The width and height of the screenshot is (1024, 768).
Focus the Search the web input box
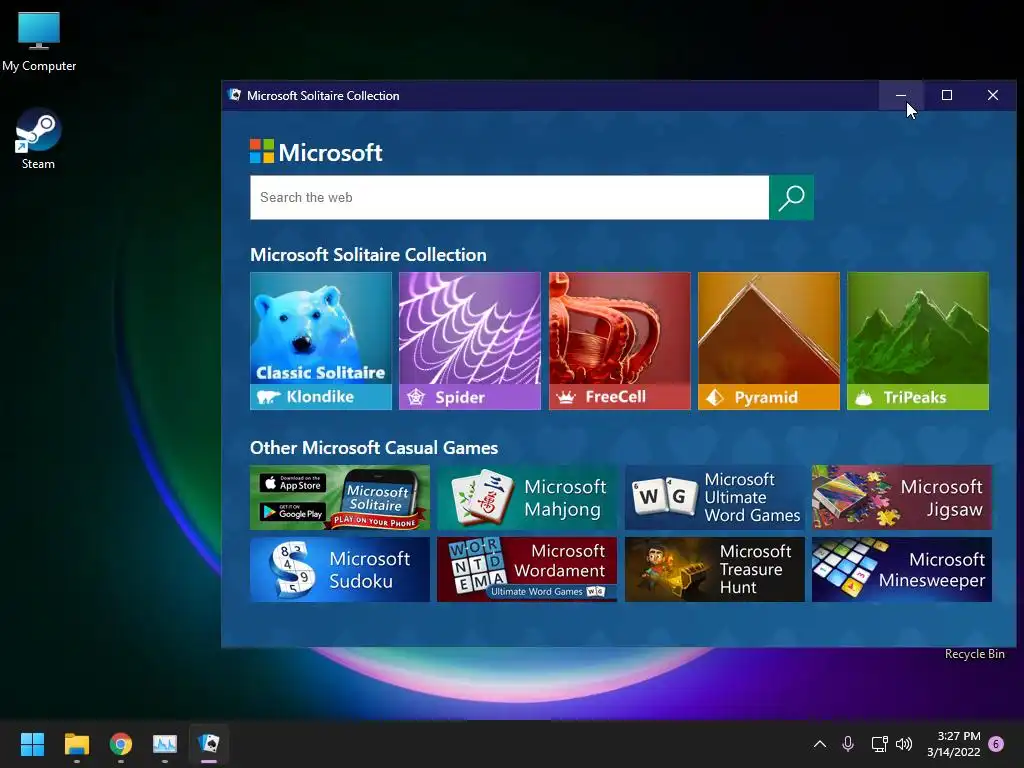click(x=509, y=197)
